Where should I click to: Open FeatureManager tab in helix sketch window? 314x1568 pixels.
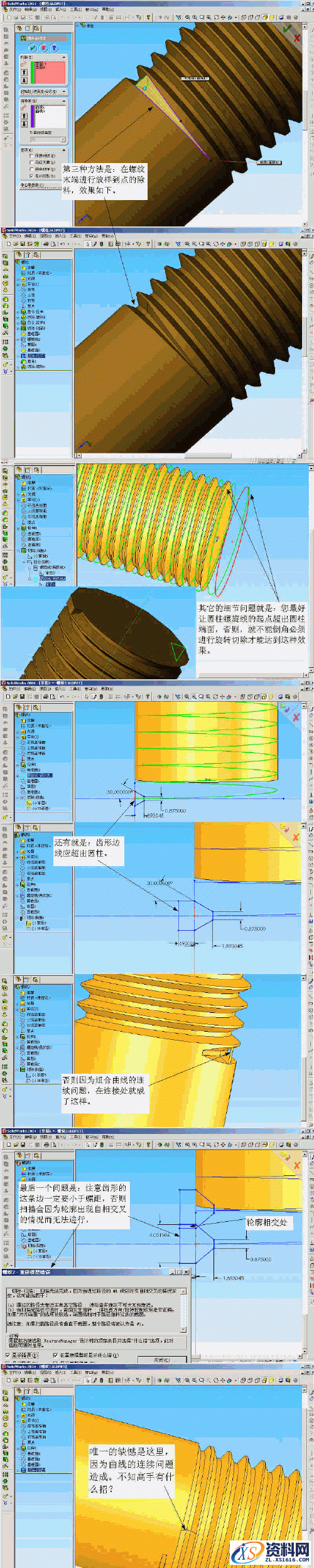click(x=19, y=706)
